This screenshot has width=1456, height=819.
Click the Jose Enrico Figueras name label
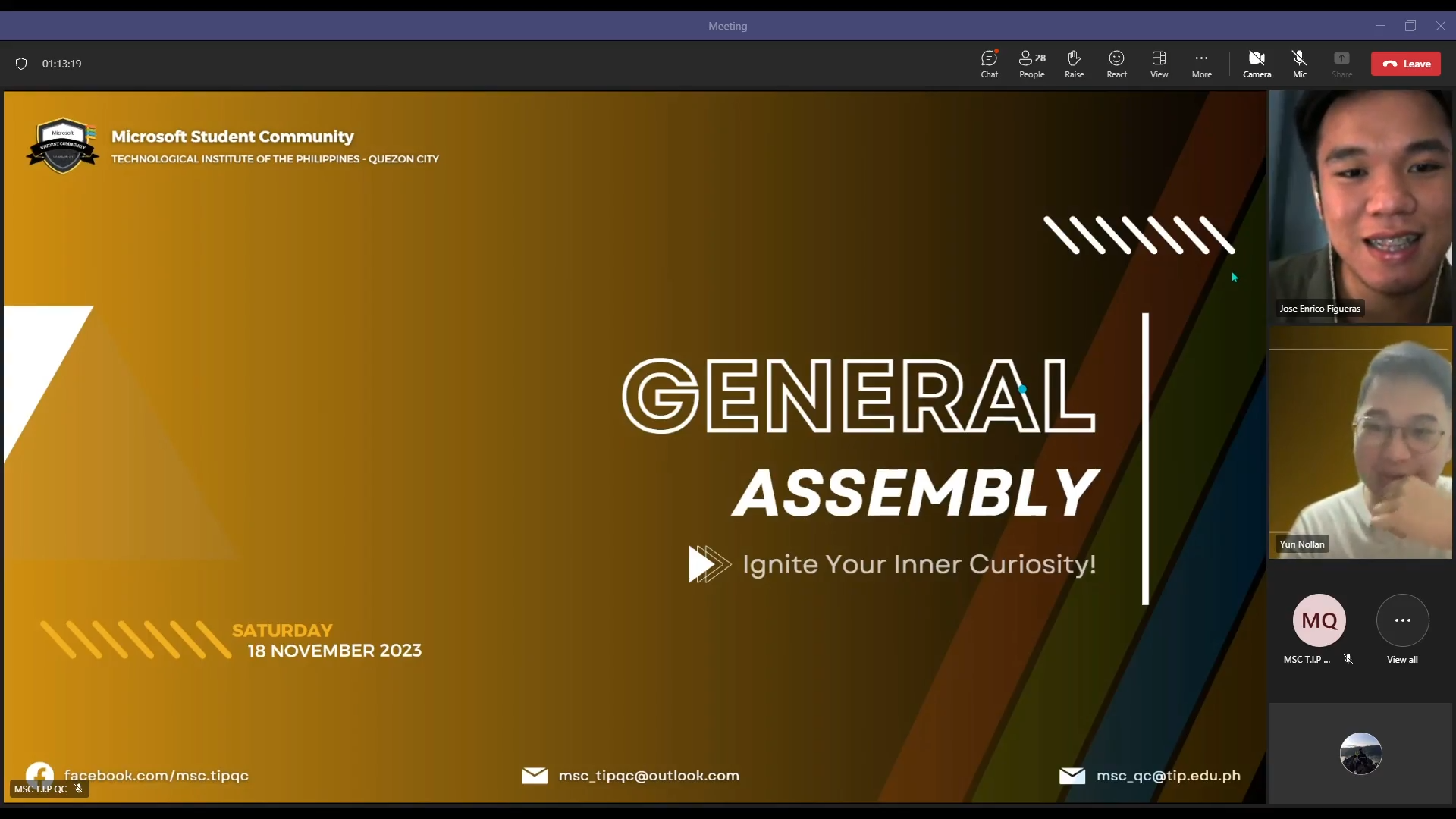point(1319,308)
